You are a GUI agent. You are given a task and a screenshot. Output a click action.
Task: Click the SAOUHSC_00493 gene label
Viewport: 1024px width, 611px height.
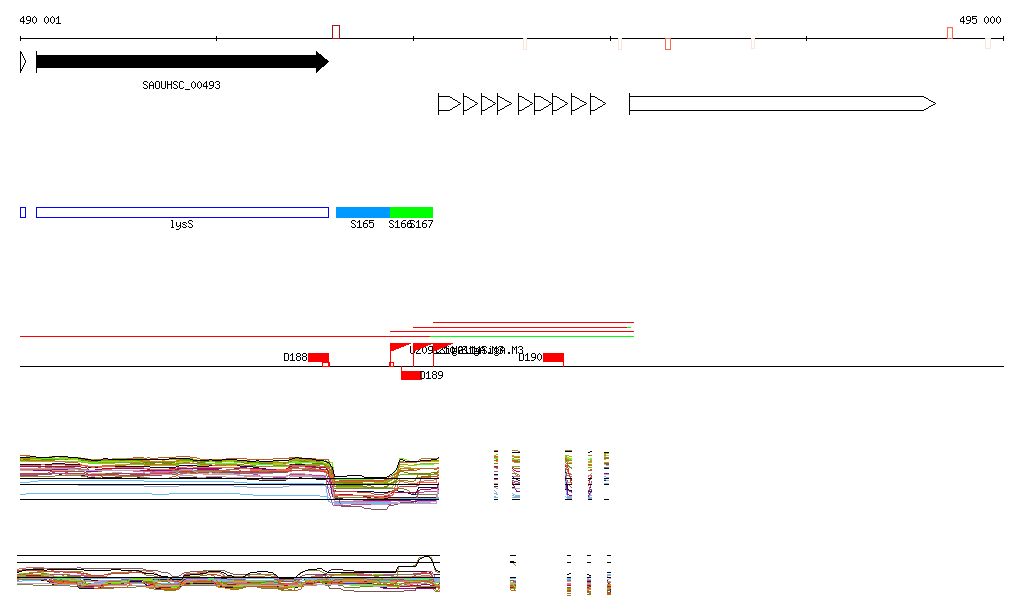pos(181,86)
